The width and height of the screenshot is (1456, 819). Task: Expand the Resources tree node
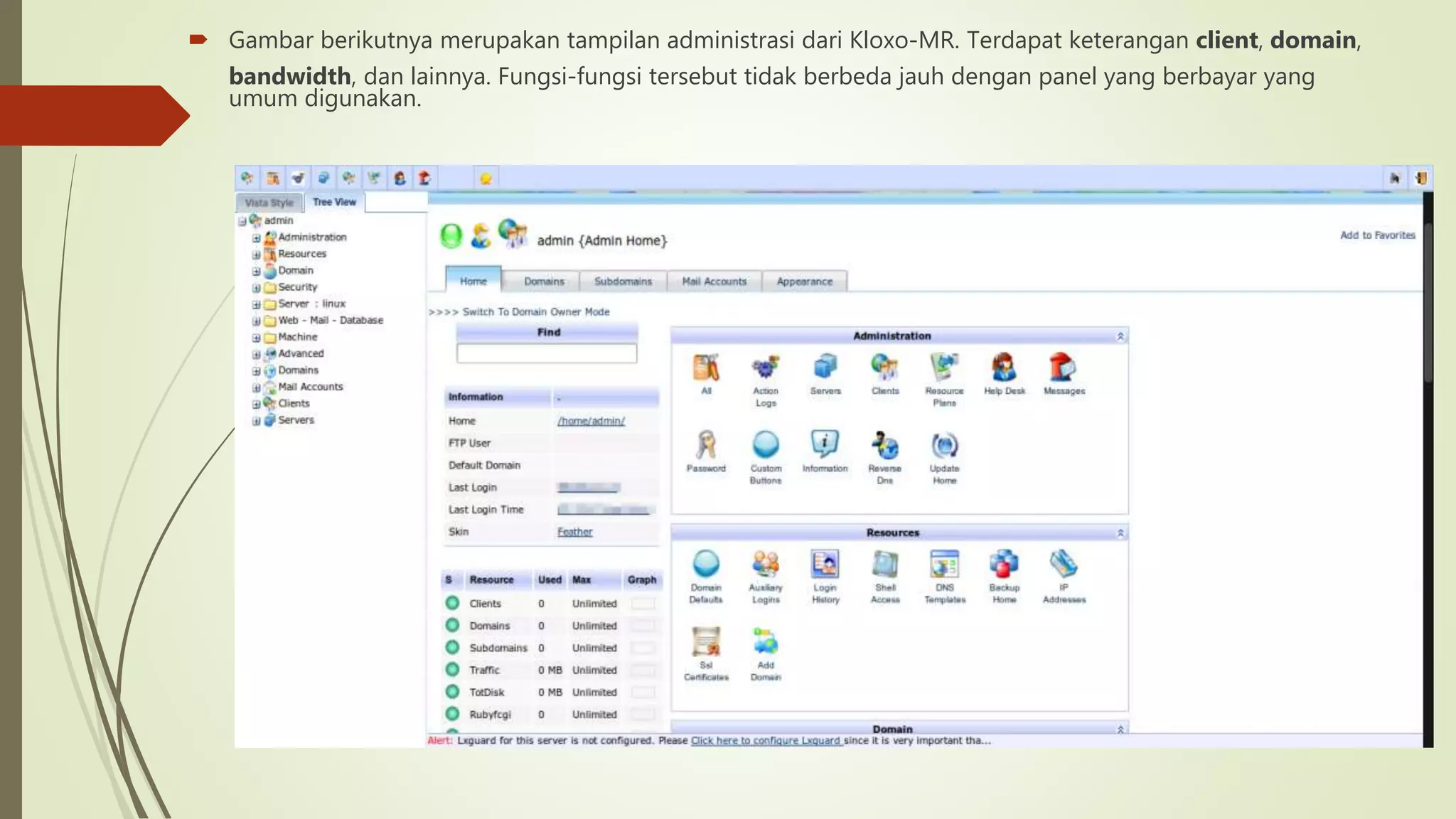(256, 255)
